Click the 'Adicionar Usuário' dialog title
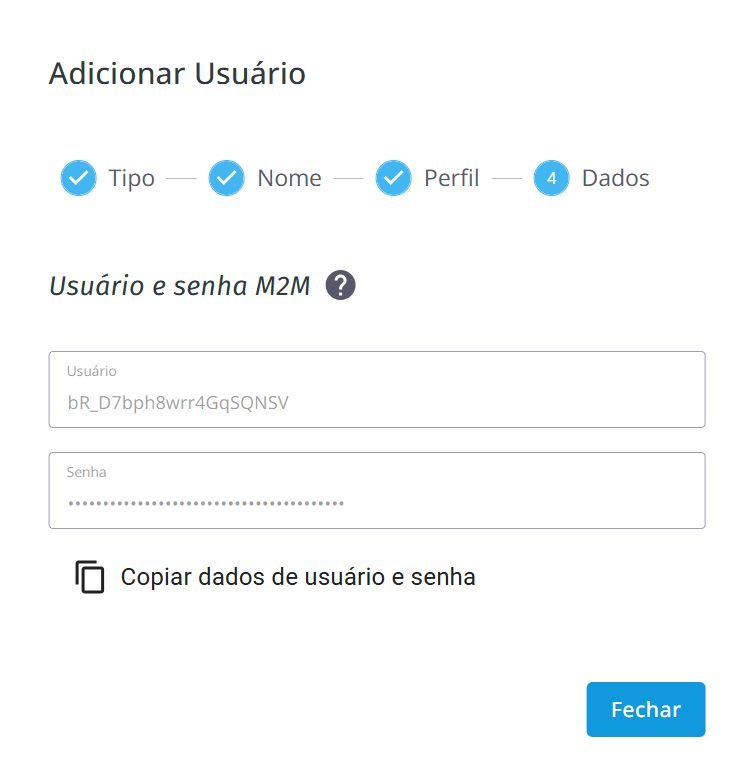The width and height of the screenshot is (748, 781). pyautogui.click(x=177, y=73)
